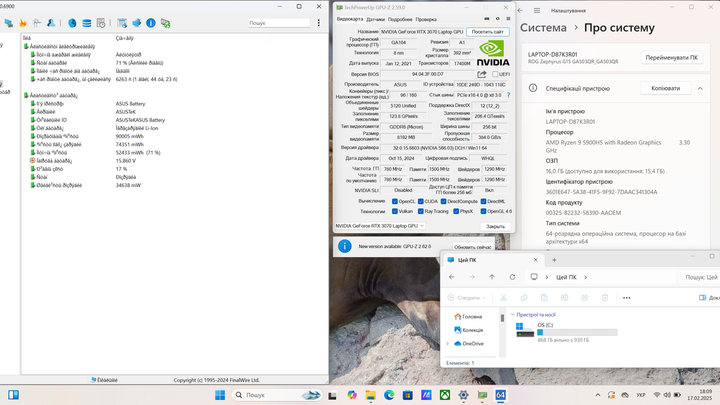Click the bus interface question mark in GPU-Z
The width and height of the screenshot is (720, 405).
(508, 95)
